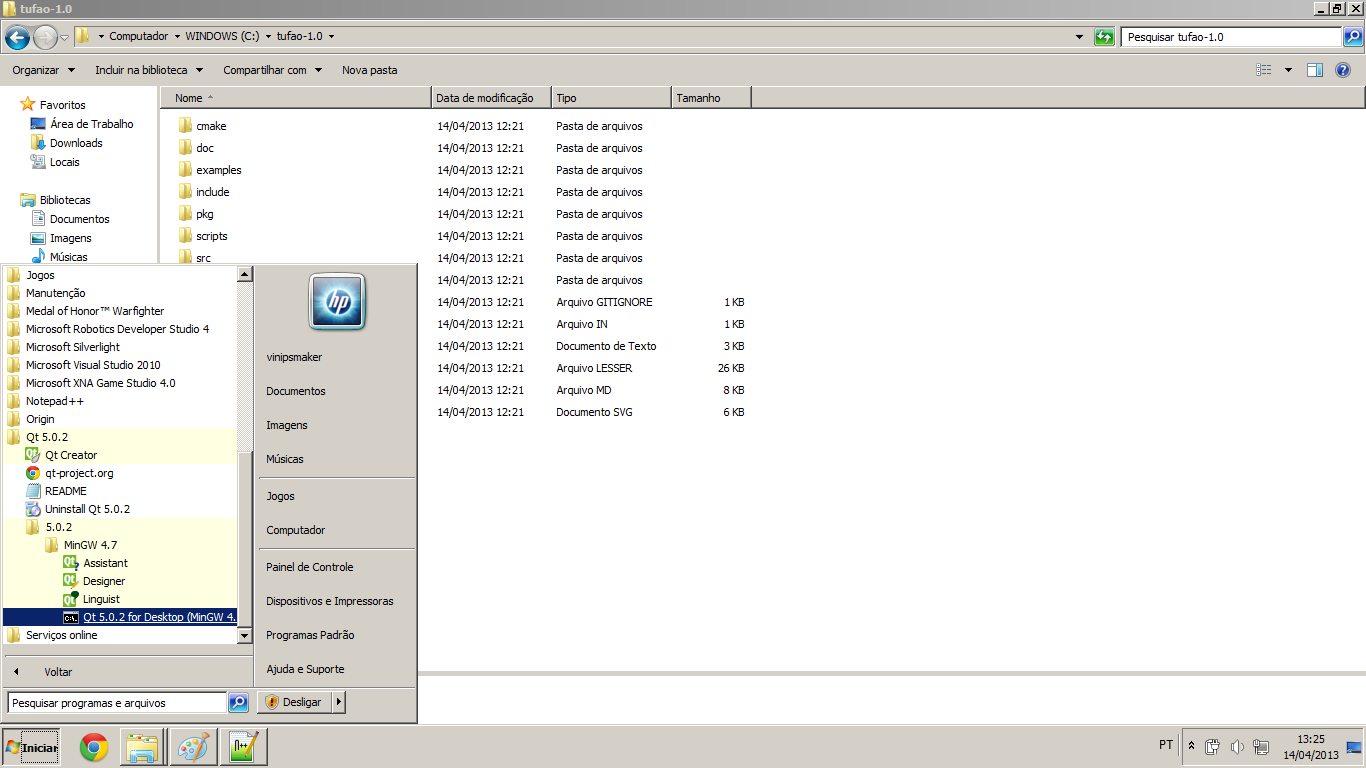
Task: Open Compartilhar com dropdown
Action: point(273,70)
